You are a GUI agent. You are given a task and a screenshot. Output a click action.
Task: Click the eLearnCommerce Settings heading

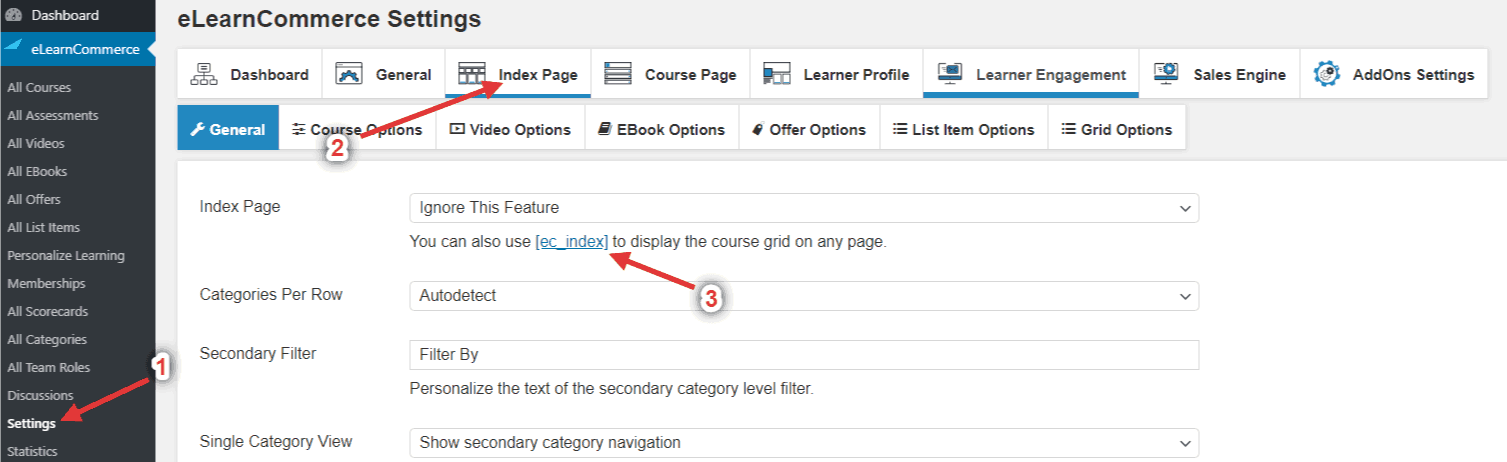coord(329,18)
